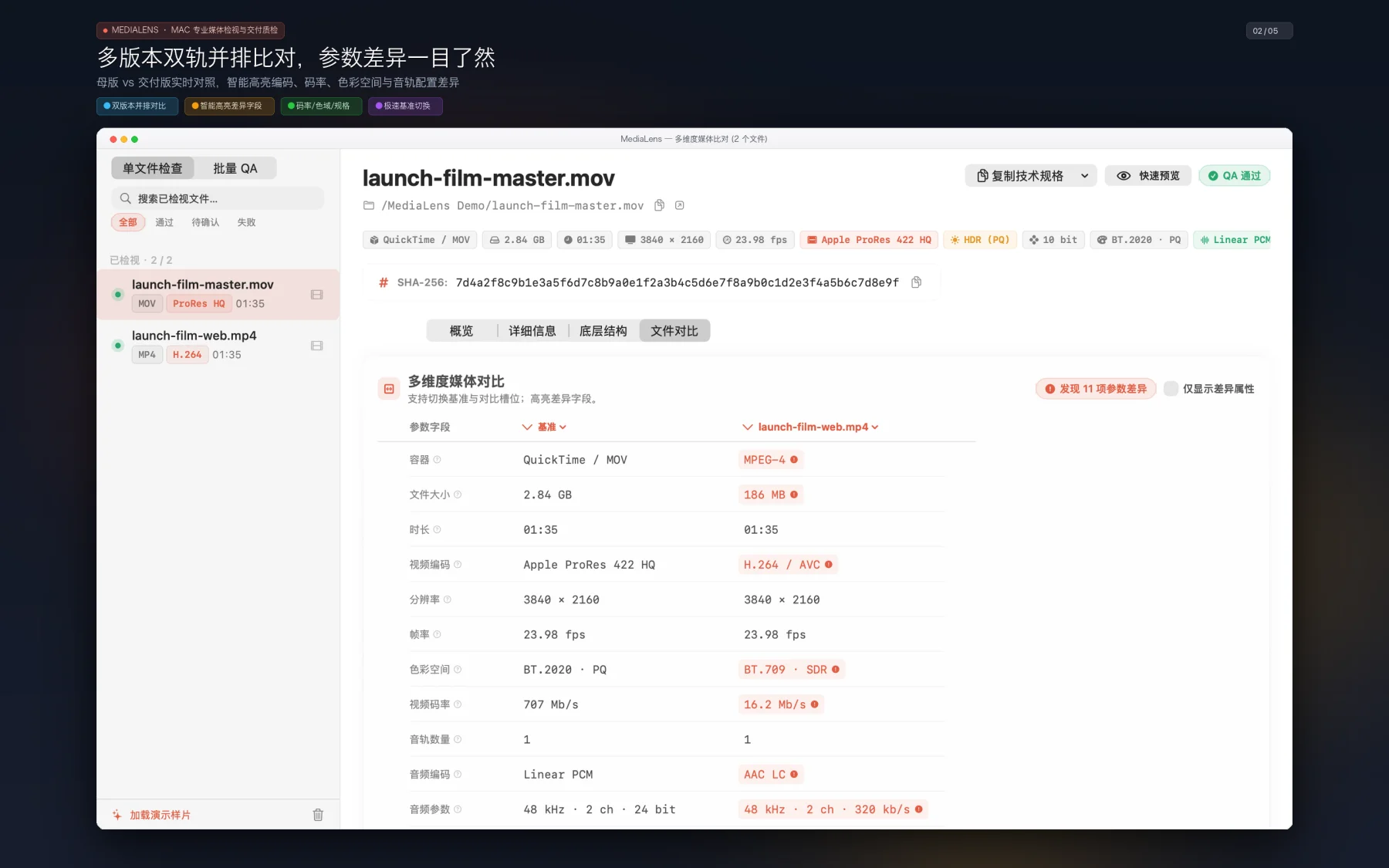This screenshot has height=868, width=1389.
Task: Click the info icon beside 文件大小 field
Action: click(x=458, y=495)
